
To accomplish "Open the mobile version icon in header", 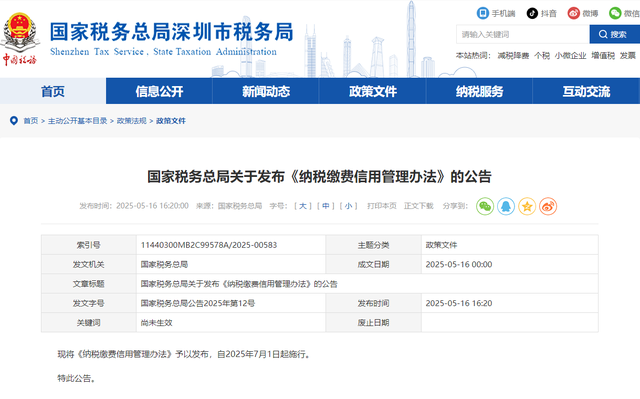I will (x=483, y=13).
